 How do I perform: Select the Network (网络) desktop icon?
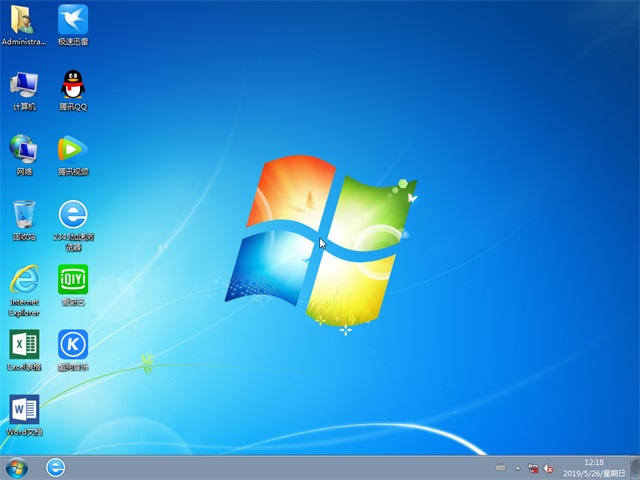tap(23, 150)
